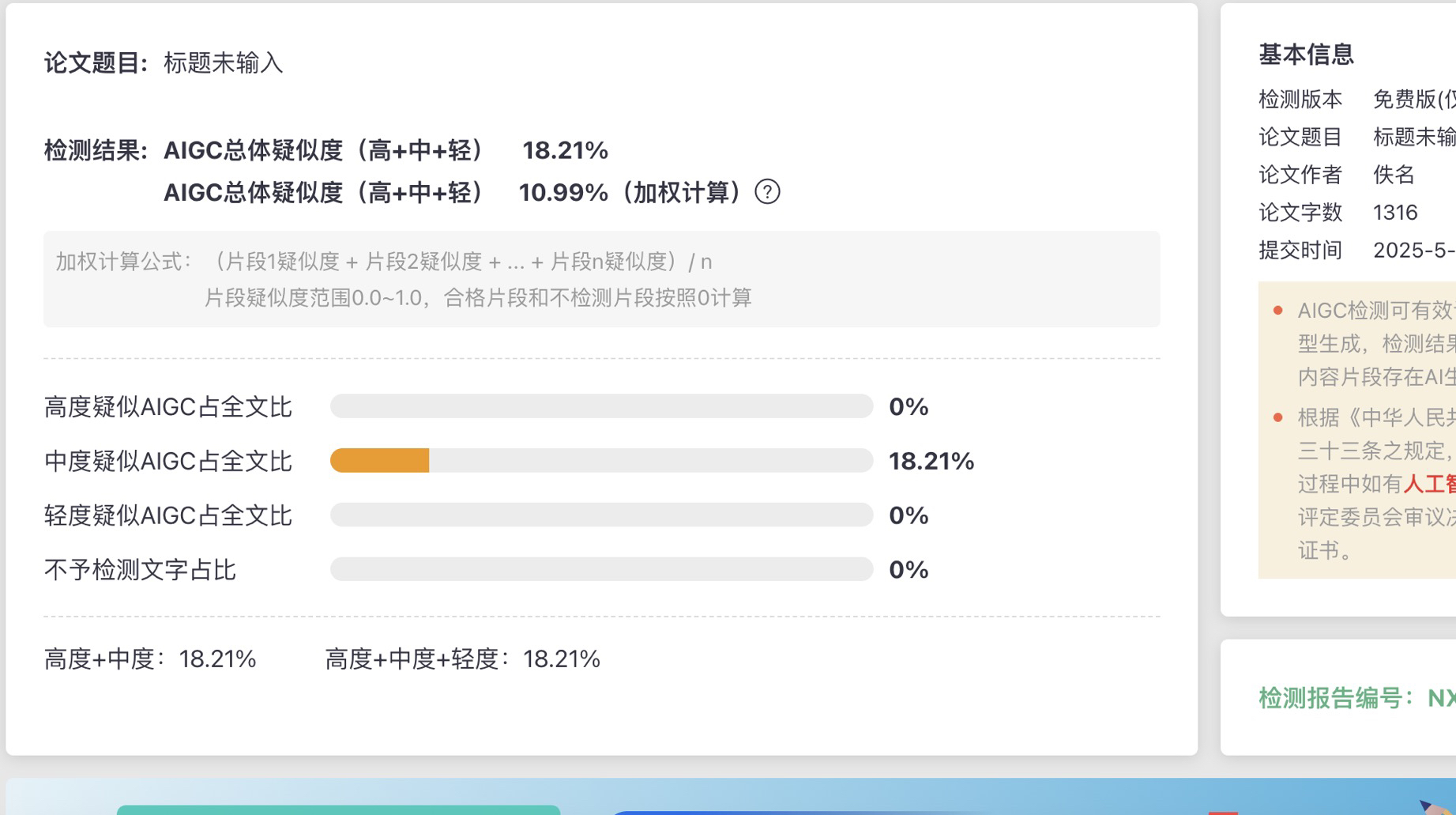Select the 提交时间 date value
The width and height of the screenshot is (1456, 815).
1414,251
